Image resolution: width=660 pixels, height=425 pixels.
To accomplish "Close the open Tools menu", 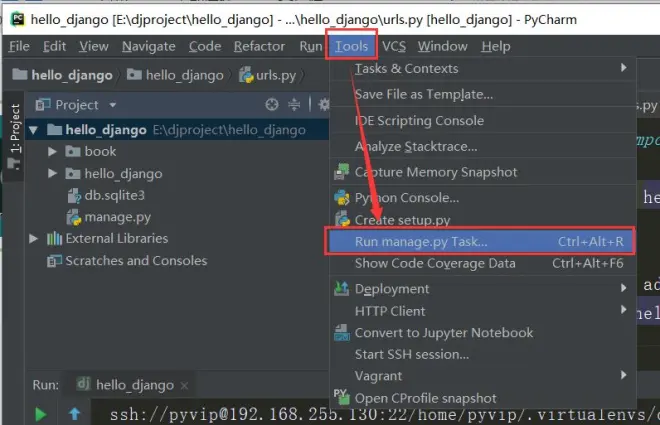I will [351, 46].
